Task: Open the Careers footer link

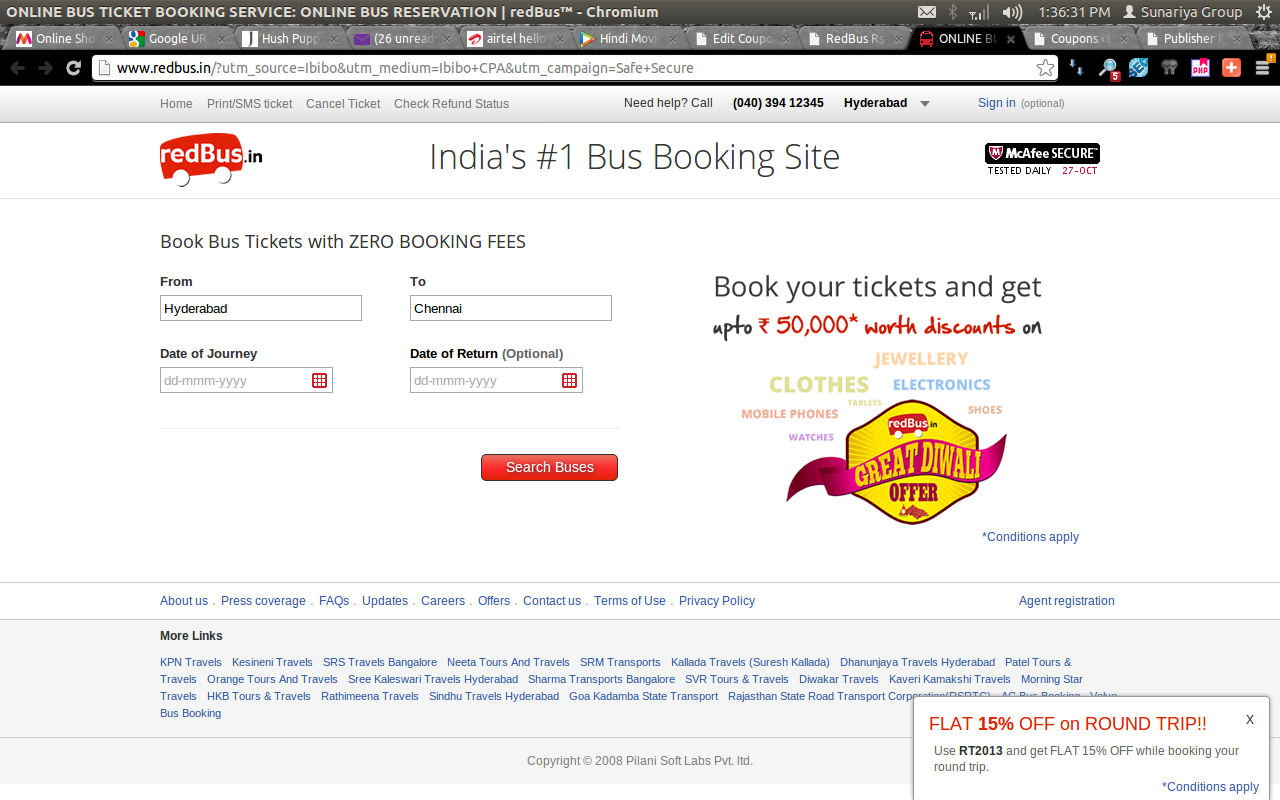Action: coord(443,601)
